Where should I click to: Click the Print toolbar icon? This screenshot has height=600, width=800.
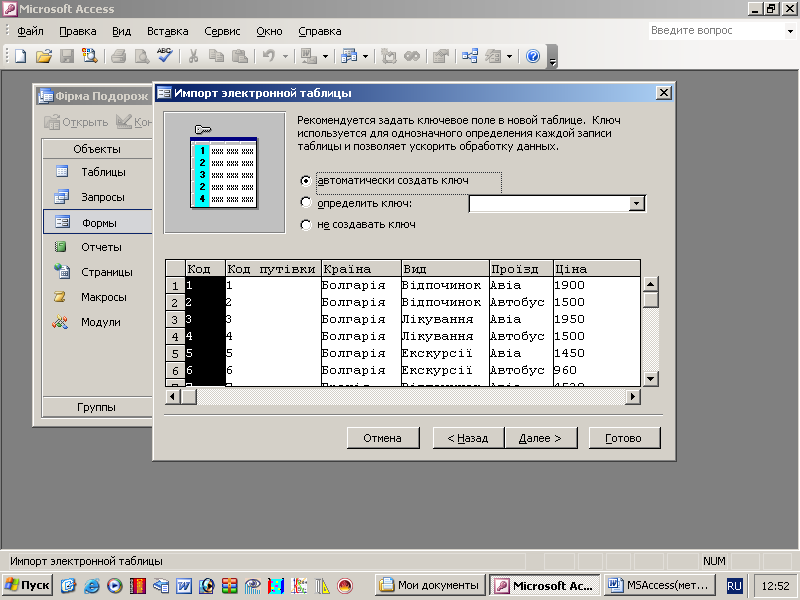(118, 56)
